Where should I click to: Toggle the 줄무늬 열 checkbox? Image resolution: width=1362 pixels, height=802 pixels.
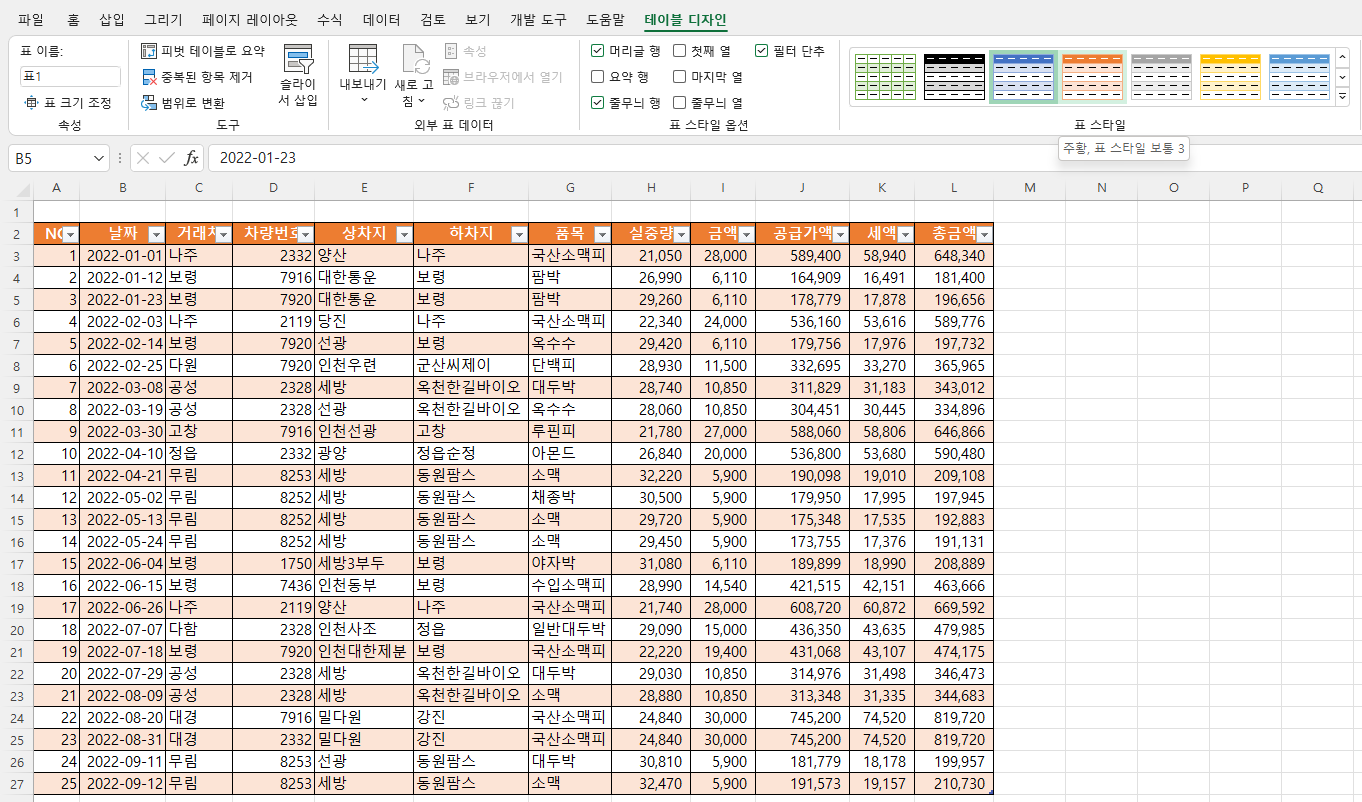[x=680, y=102]
